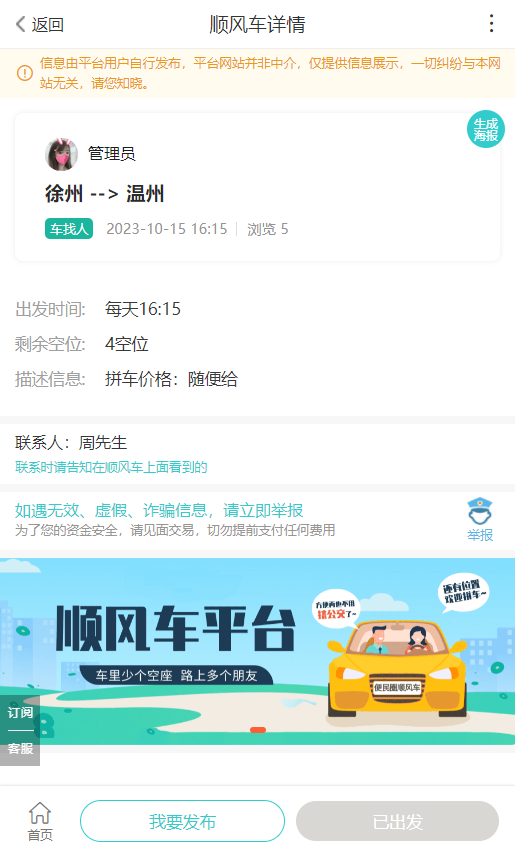Go back with the 返回 arrow
The image size is (515, 856).
point(40,25)
